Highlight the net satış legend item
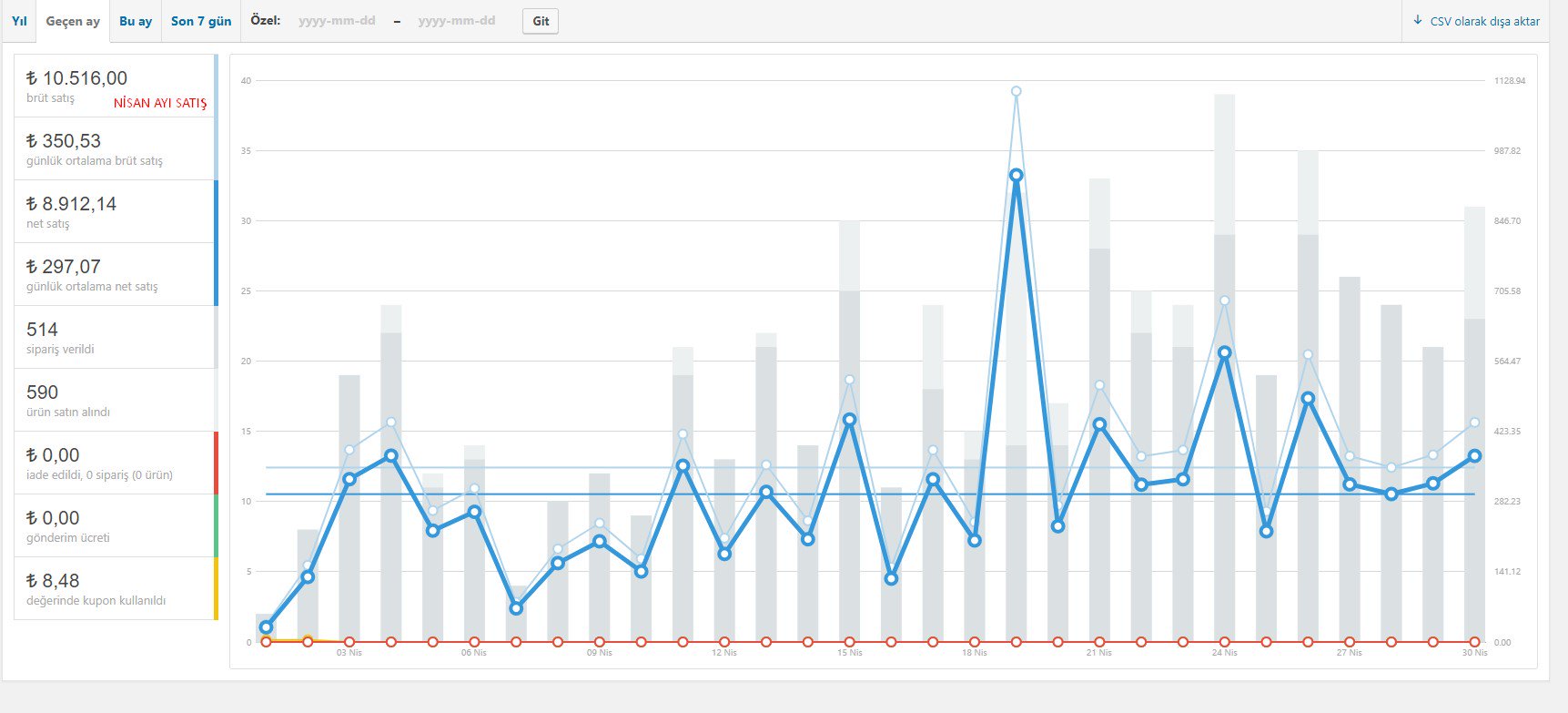Screen dimensions: 1568x713 [x=116, y=211]
